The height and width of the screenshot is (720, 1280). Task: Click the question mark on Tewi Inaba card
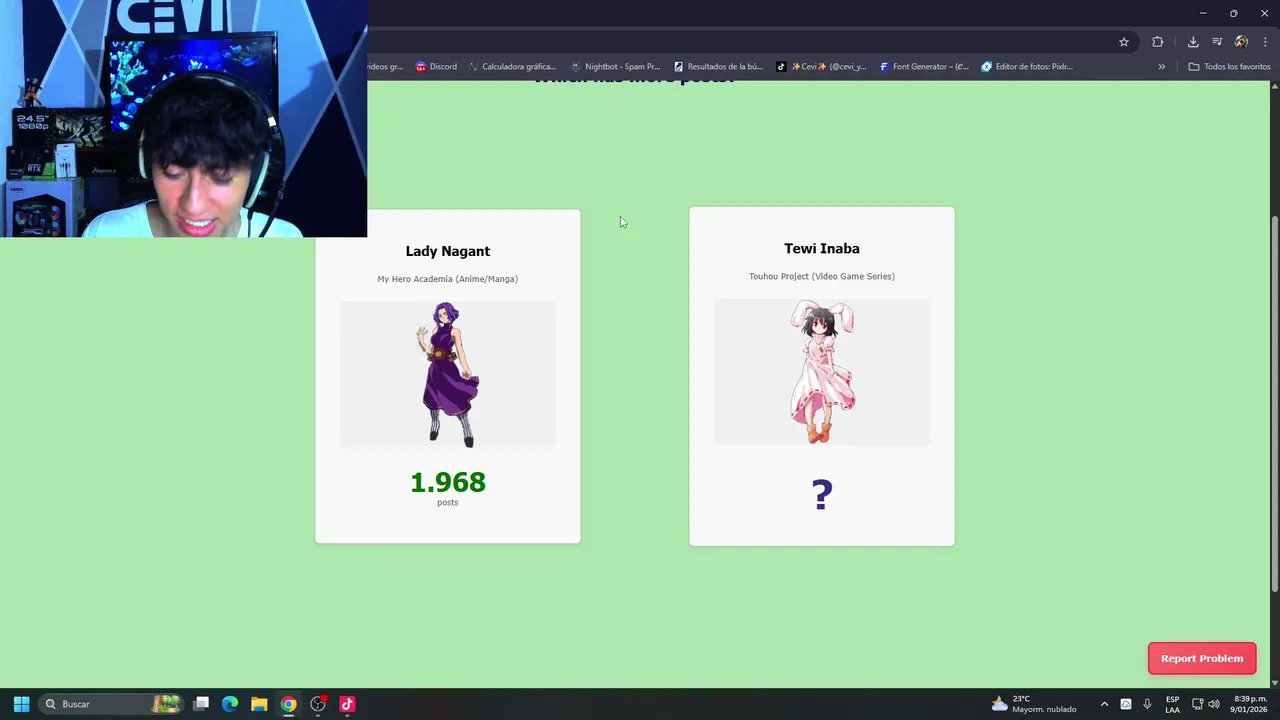(x=821, y=494)
